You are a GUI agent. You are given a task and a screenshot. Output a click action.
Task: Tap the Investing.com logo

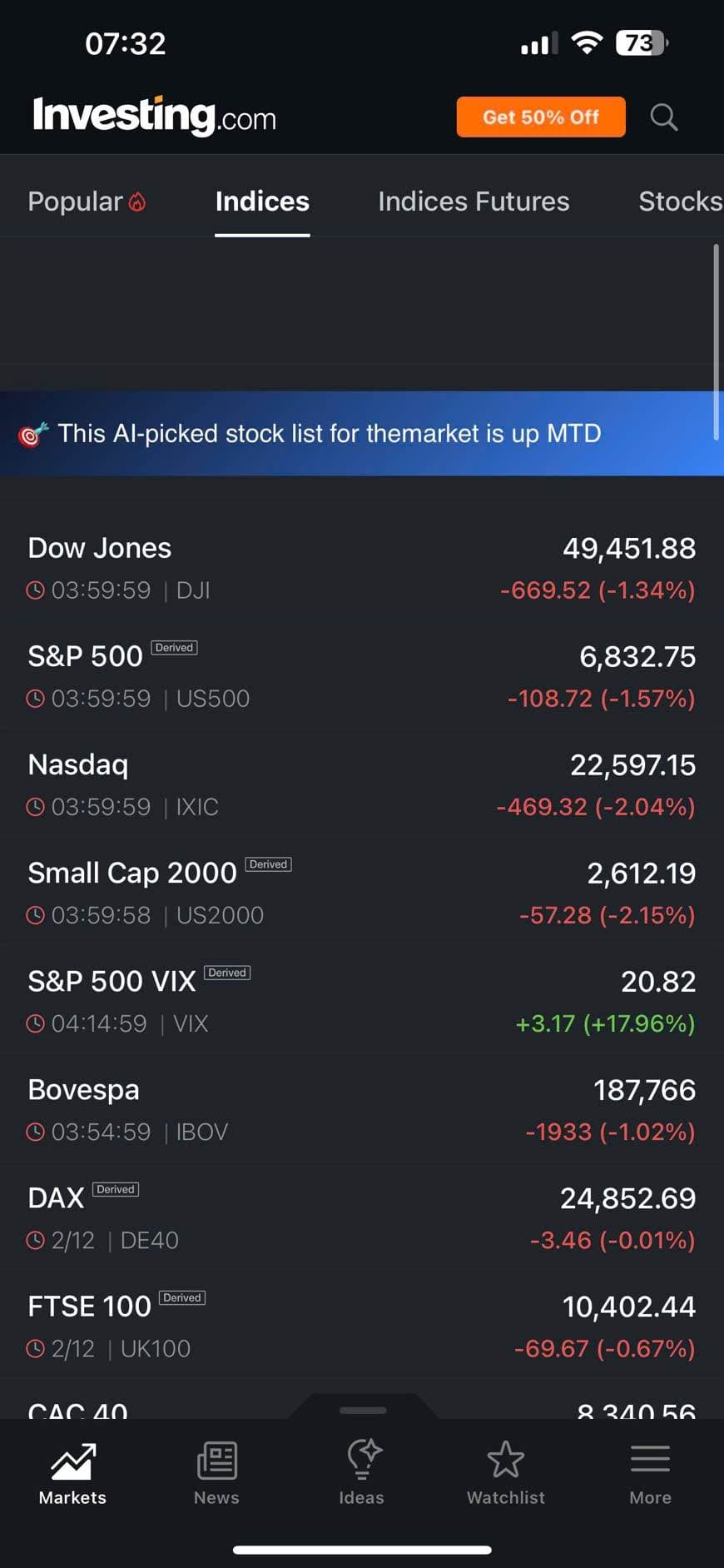coord(155,117)
